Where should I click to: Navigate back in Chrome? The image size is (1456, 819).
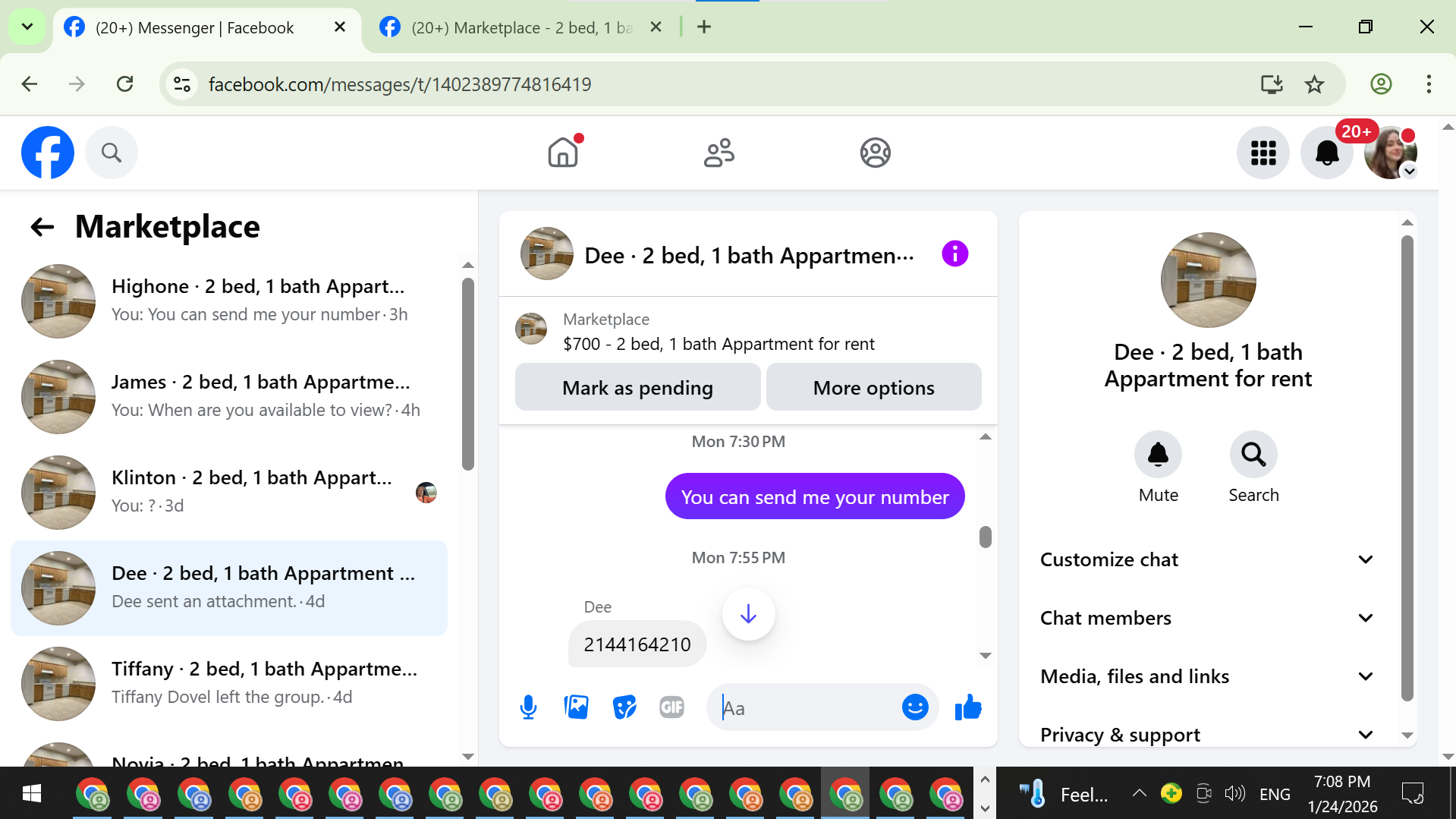[30, 83]
